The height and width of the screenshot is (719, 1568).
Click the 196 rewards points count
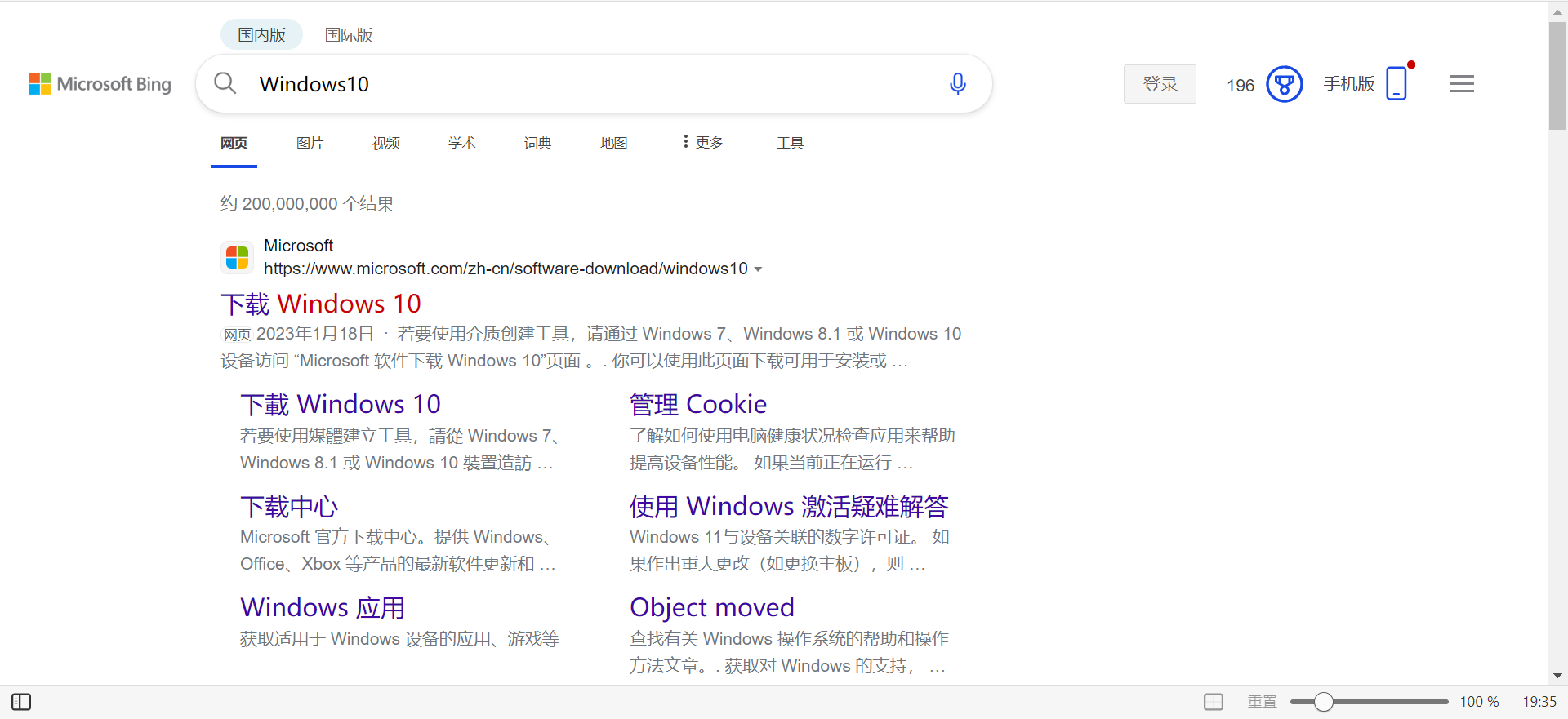point(1240,85)
